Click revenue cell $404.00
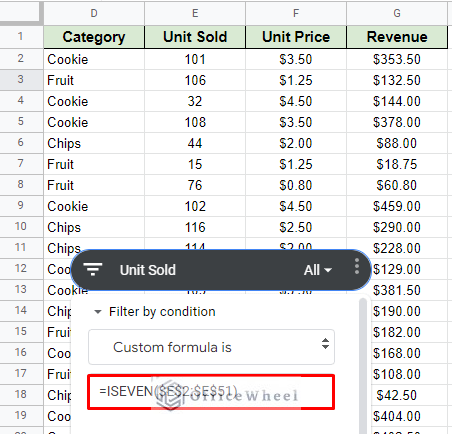 click(x=409, y=416)
